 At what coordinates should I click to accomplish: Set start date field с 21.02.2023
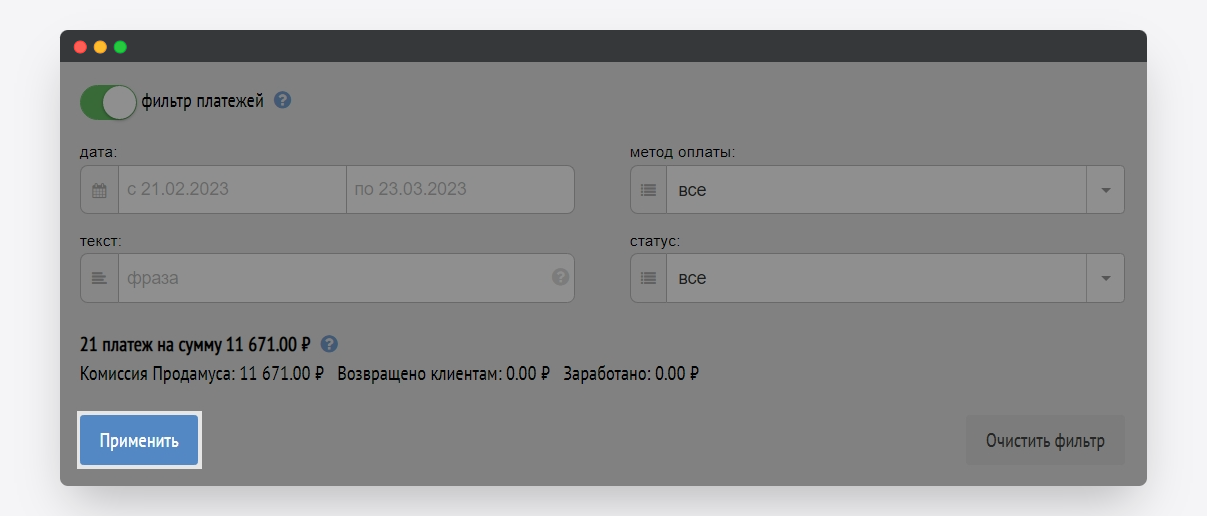(232, 190)
